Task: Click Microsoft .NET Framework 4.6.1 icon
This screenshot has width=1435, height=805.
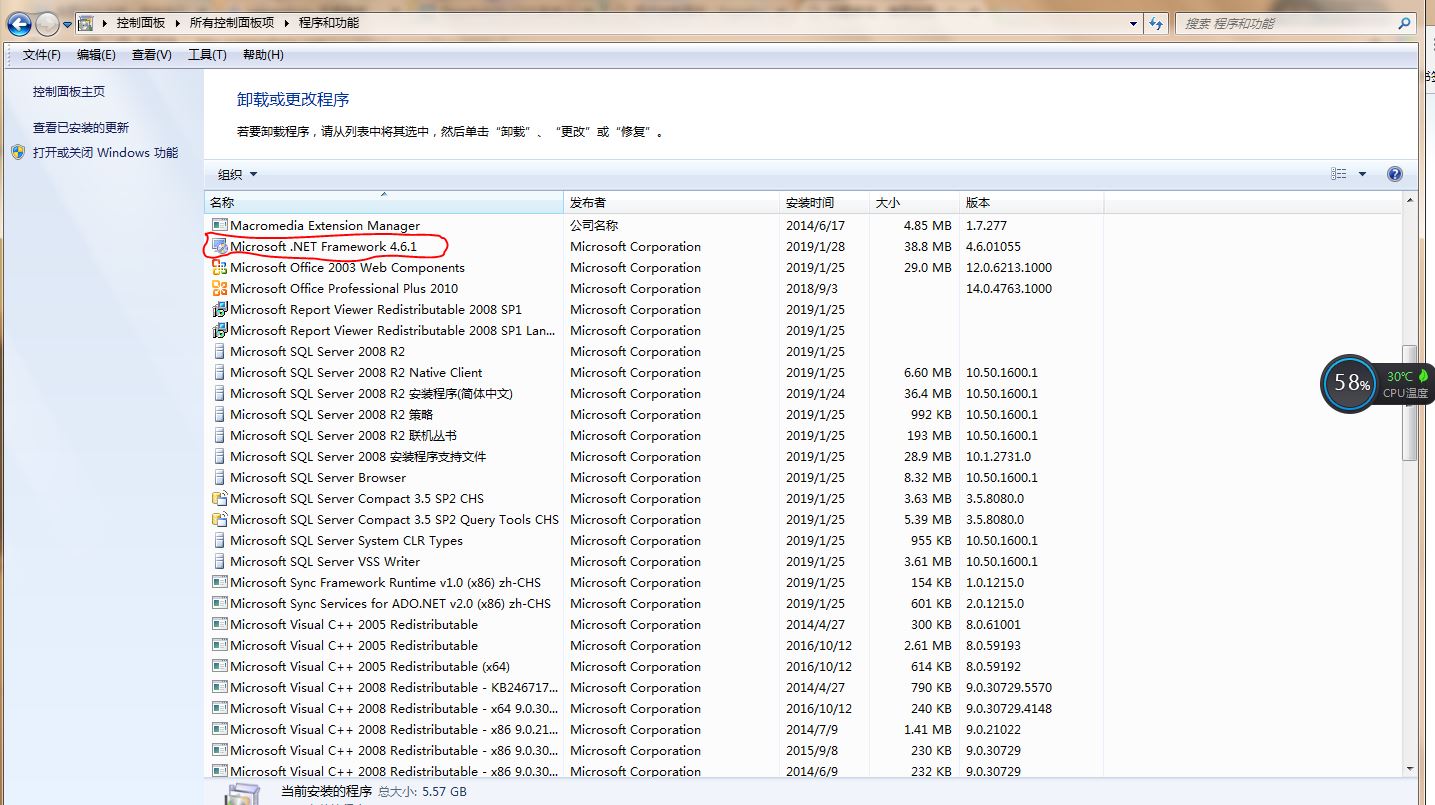Action: tap(220, 247)
